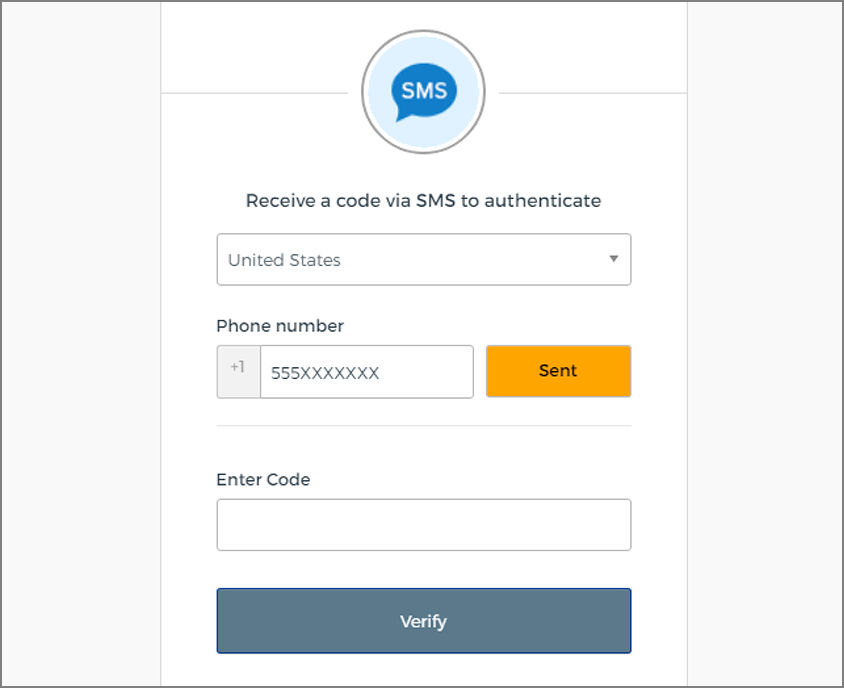
Task: Click the dropdown arrow beside United States
Action: tap(613, 259)
